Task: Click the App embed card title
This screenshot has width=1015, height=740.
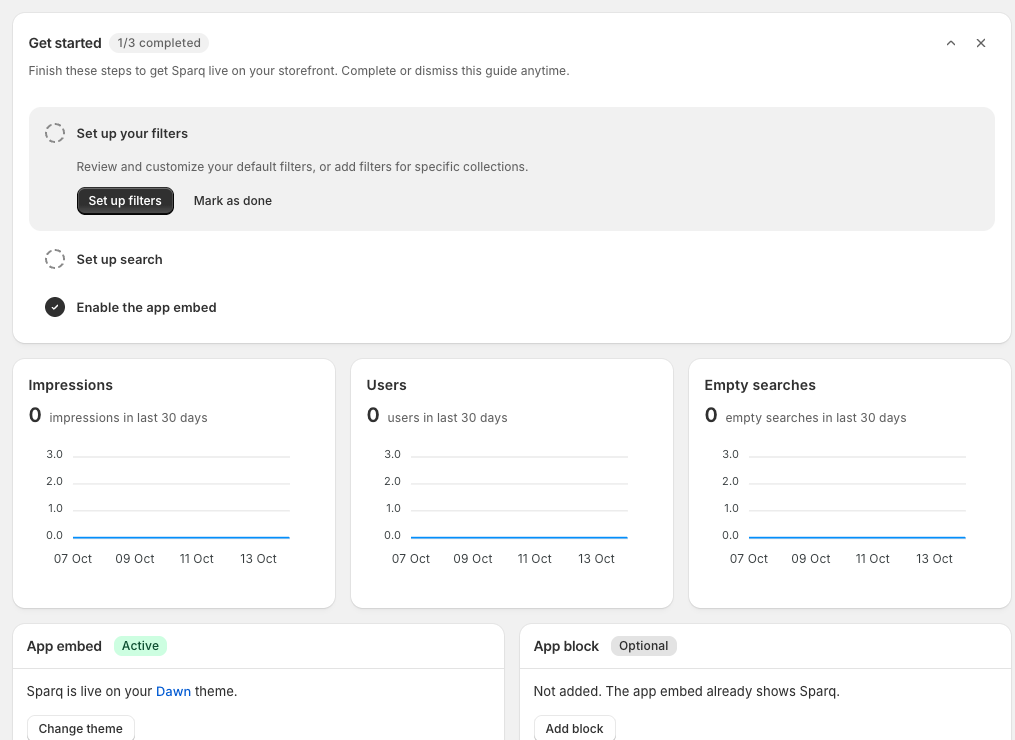Action: [64, 646]
